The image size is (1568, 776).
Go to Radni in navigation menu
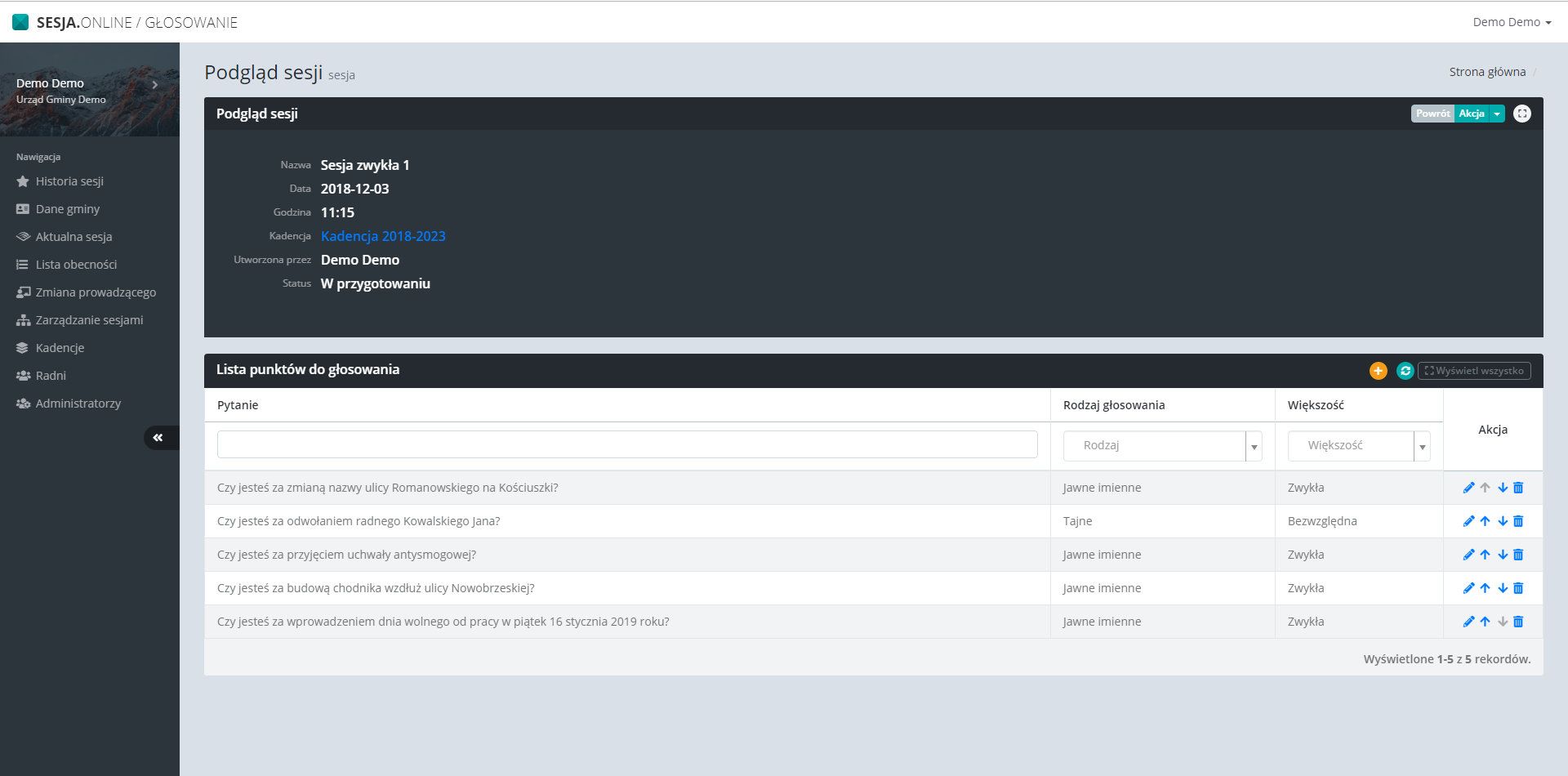click(x=51, y=376)
